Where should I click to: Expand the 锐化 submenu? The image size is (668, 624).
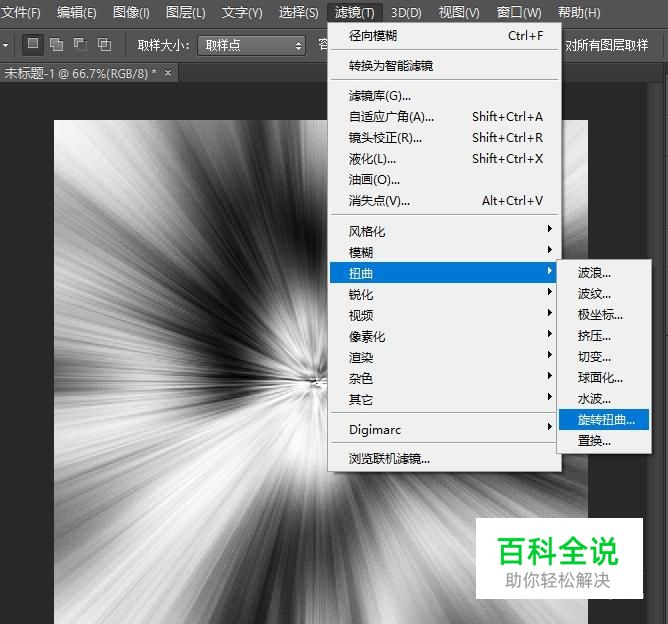pos(444,294)
